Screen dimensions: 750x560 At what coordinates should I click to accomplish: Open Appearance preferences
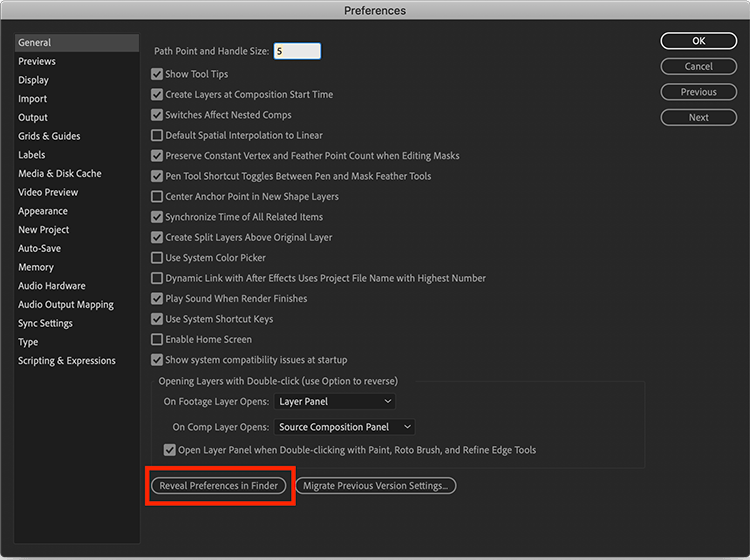point(43,211)
